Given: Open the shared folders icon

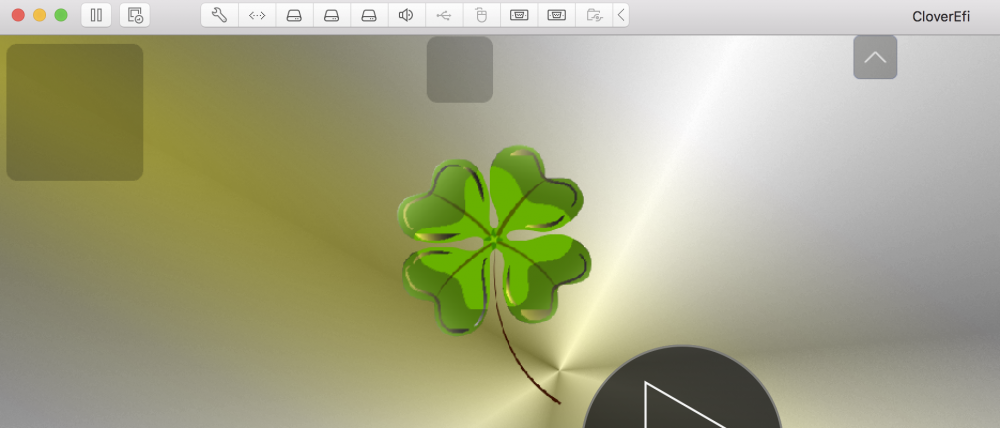Looking at the screenshot, I should [x=594, y=15].
